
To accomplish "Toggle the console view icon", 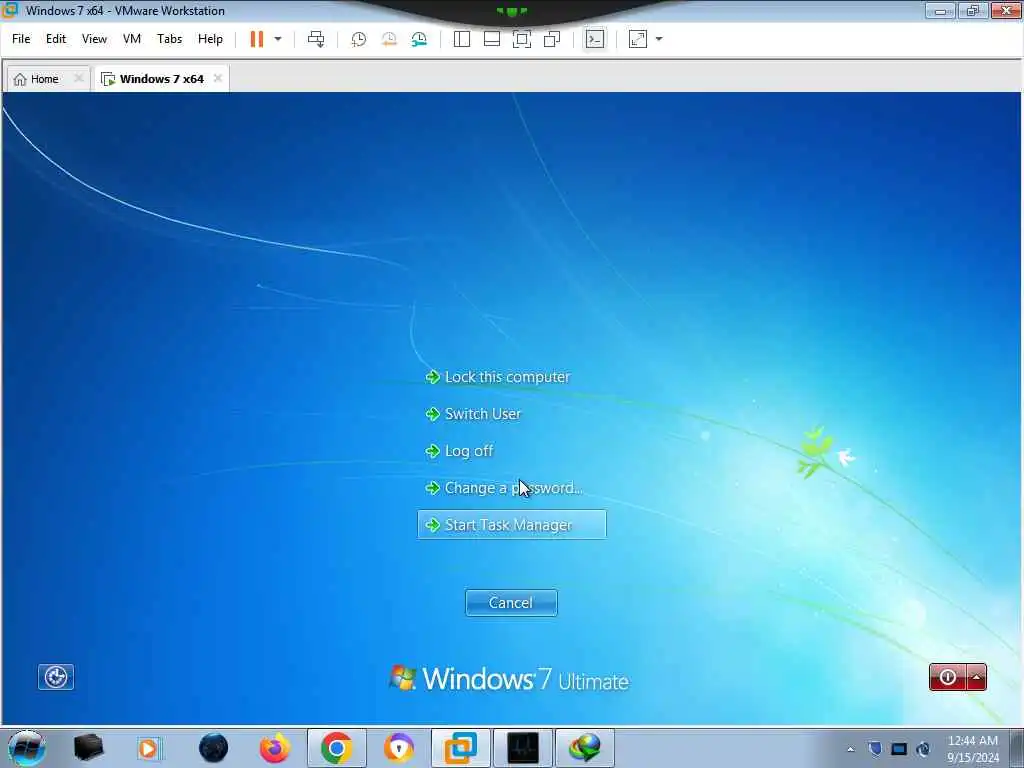I will [594, 39].
